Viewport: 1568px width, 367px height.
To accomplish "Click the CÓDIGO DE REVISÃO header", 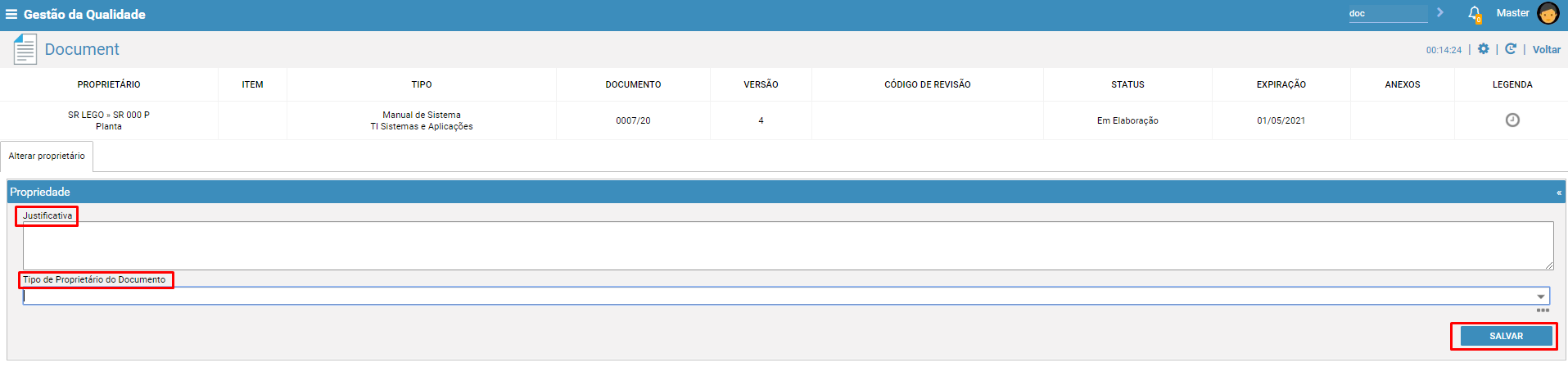I will click(x=928, y=84).
